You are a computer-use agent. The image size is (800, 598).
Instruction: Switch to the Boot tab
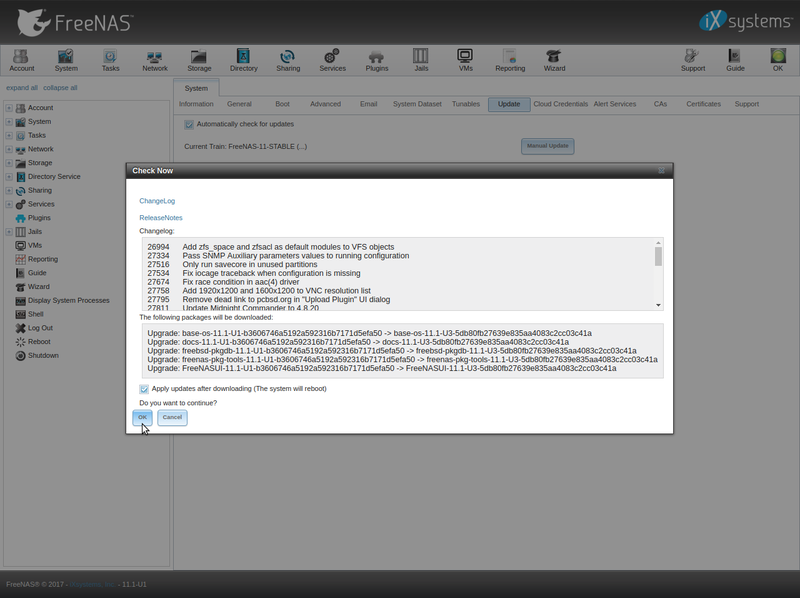pyautogui.click(x=282, y=104)
